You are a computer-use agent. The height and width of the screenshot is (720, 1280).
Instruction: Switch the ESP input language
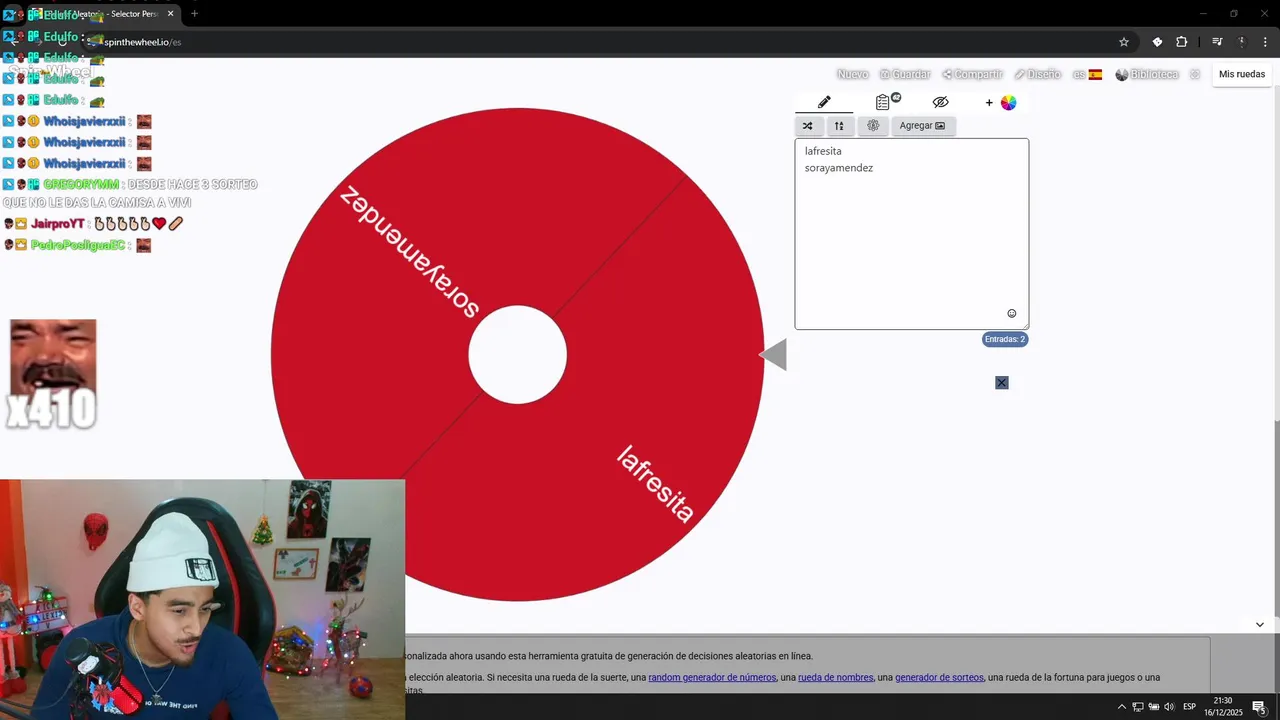[x=1190, y=707]
